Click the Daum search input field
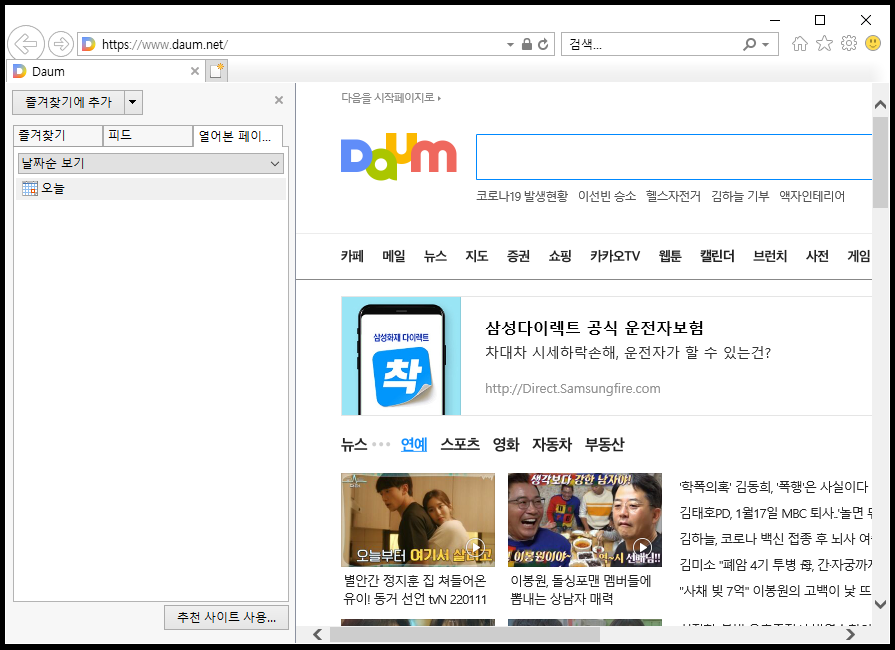This screenshot has height=650, width=895. pyautogui.click(x=674, y=157)
